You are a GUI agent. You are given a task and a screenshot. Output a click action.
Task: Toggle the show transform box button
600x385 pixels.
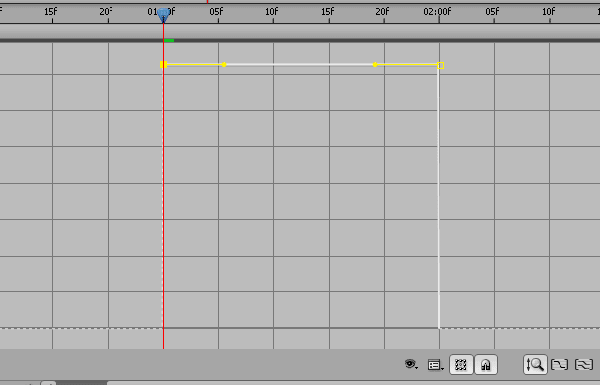point(461,365)
